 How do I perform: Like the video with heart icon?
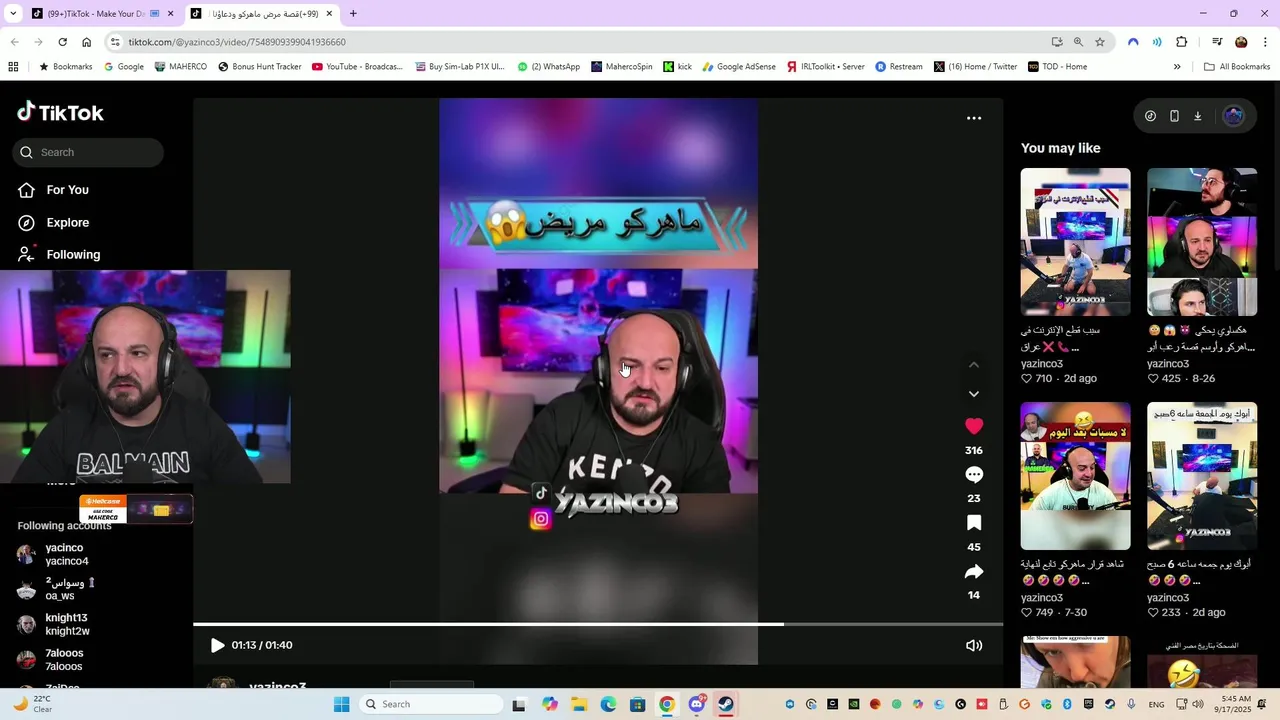click(974, 426)
